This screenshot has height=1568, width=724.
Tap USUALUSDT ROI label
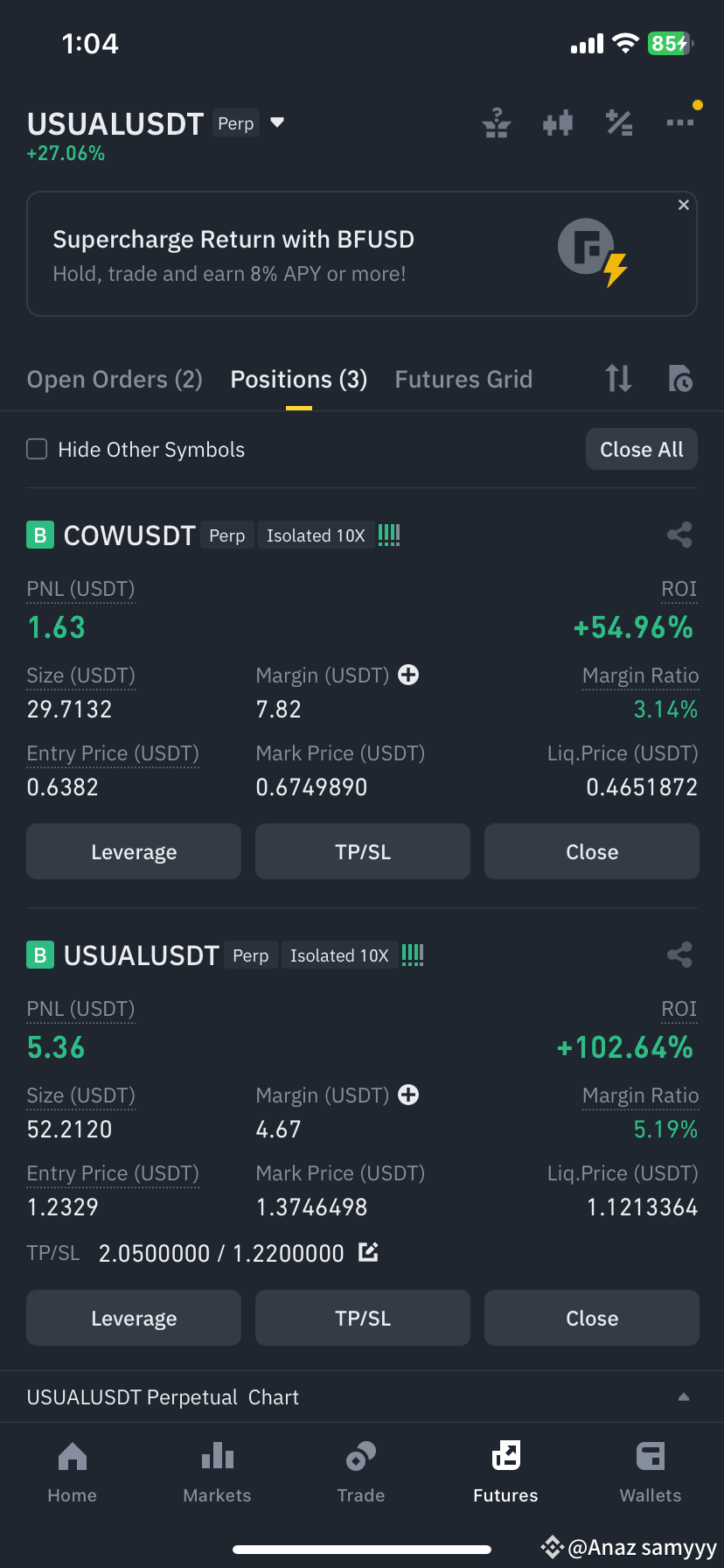click(679, 1009)
